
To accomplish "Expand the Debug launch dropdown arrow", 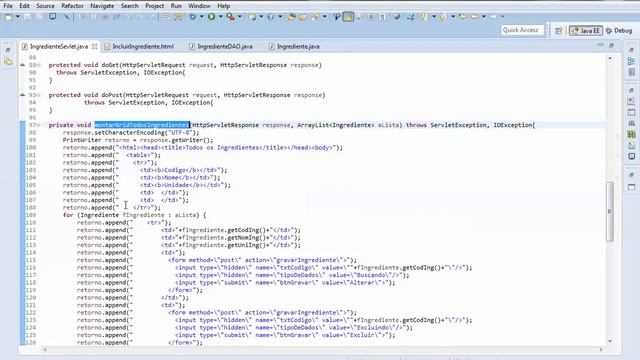I will [x=202, y=17].
